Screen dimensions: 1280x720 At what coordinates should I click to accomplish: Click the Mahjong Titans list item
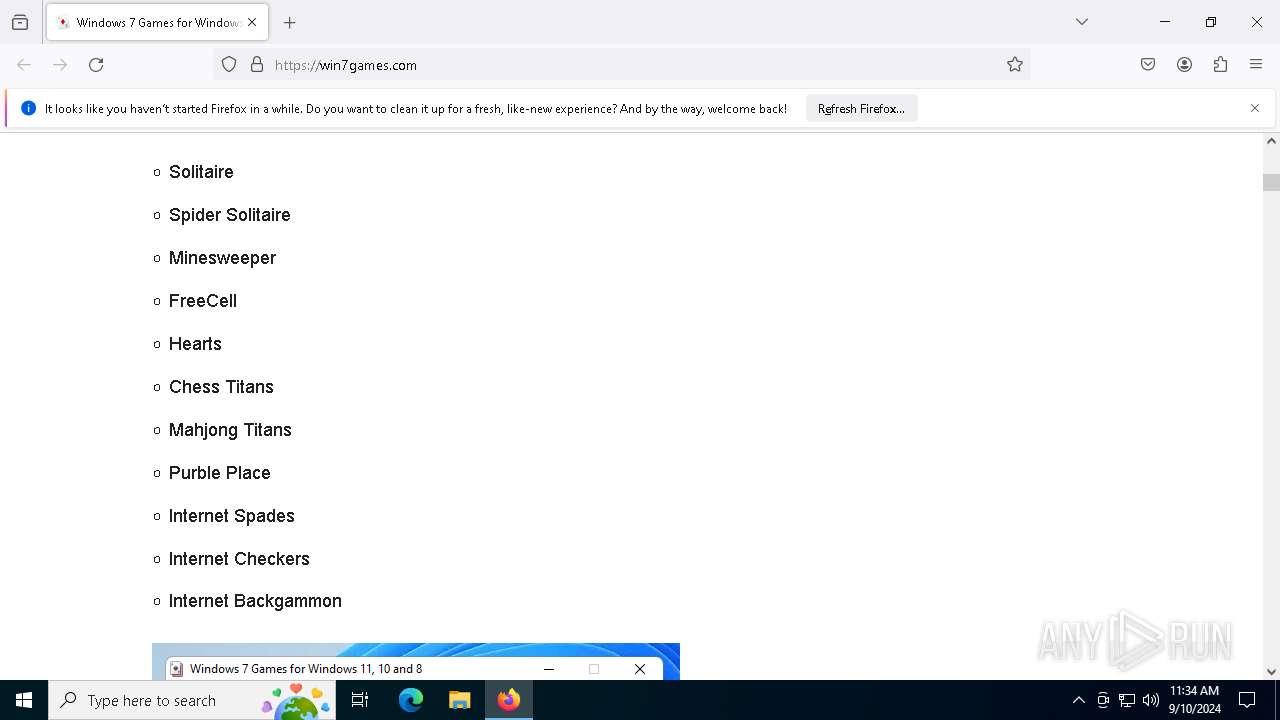click(x=230, y=430)
